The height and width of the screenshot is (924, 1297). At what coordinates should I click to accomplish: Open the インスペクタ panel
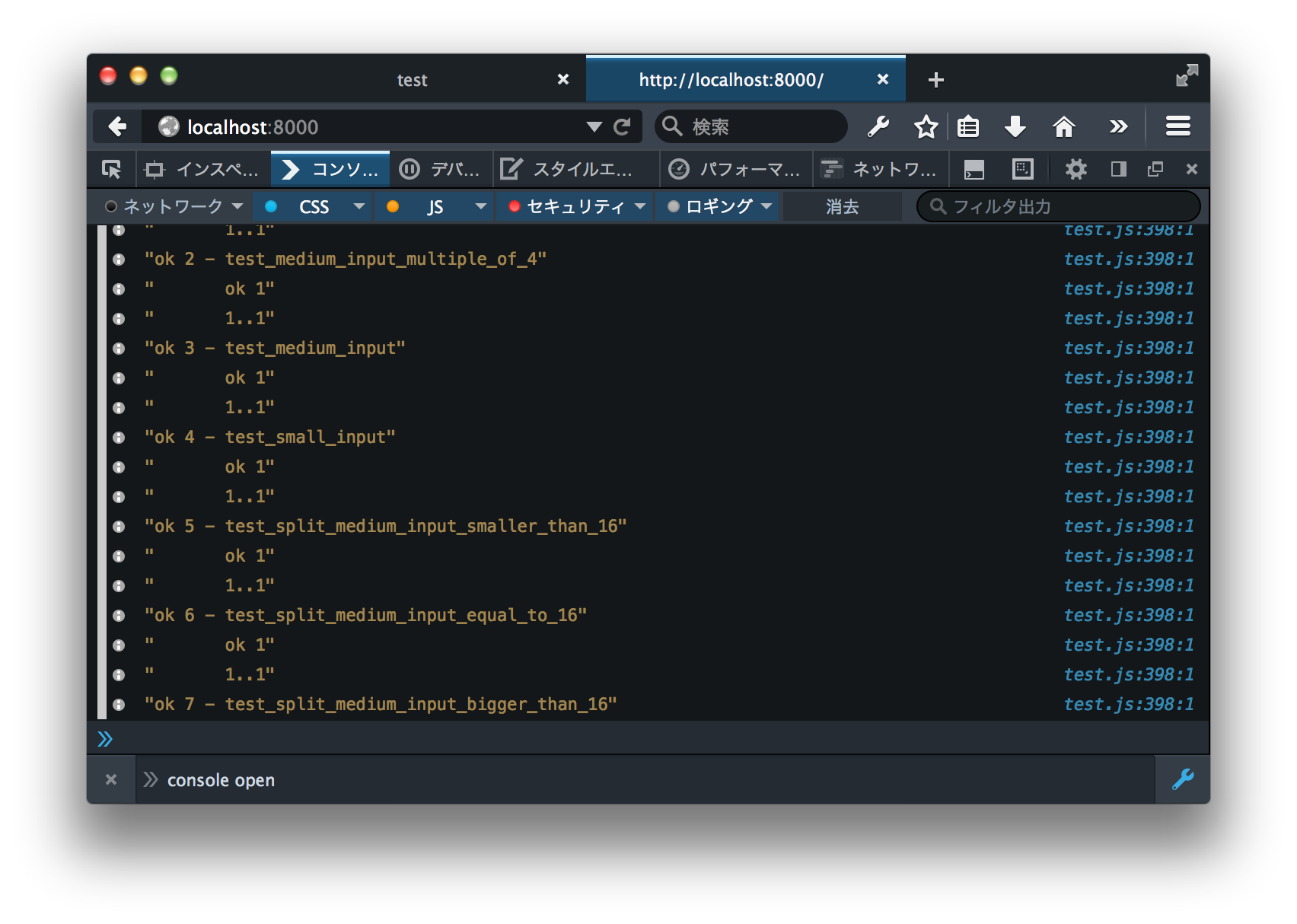[202, 169]
